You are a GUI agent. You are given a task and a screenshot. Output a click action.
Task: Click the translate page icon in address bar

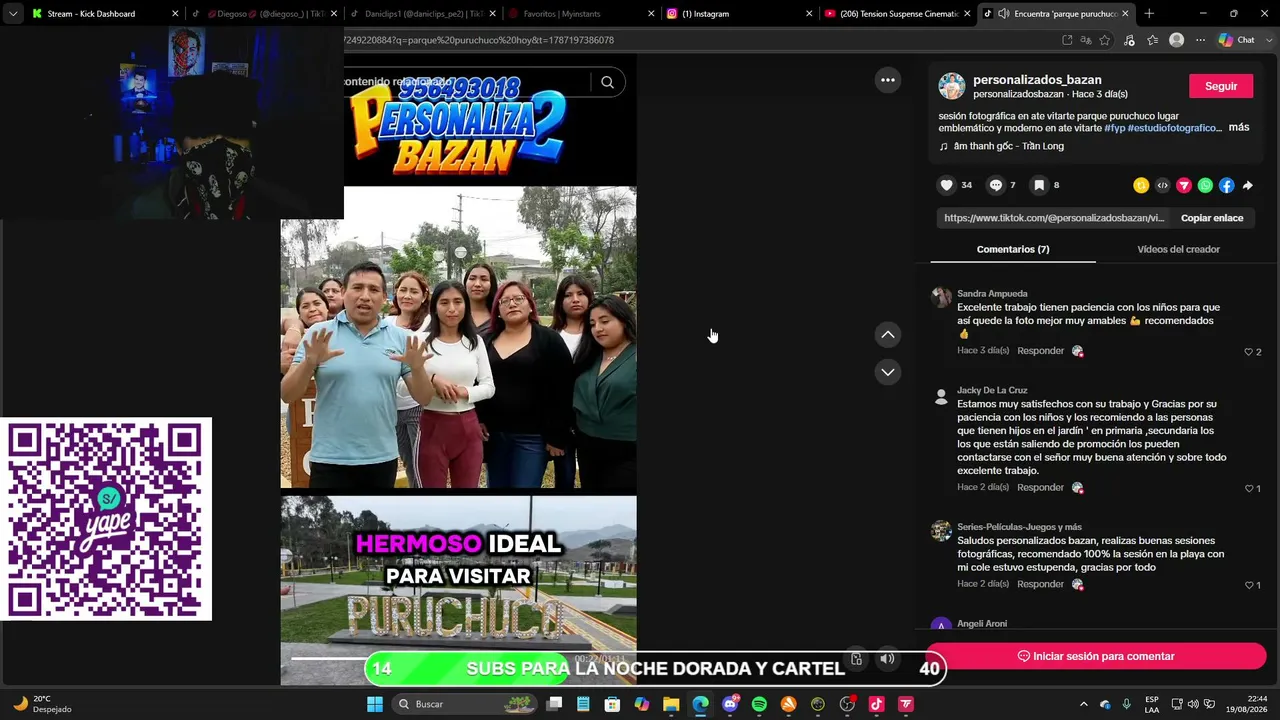click(x=1086, y=40)
